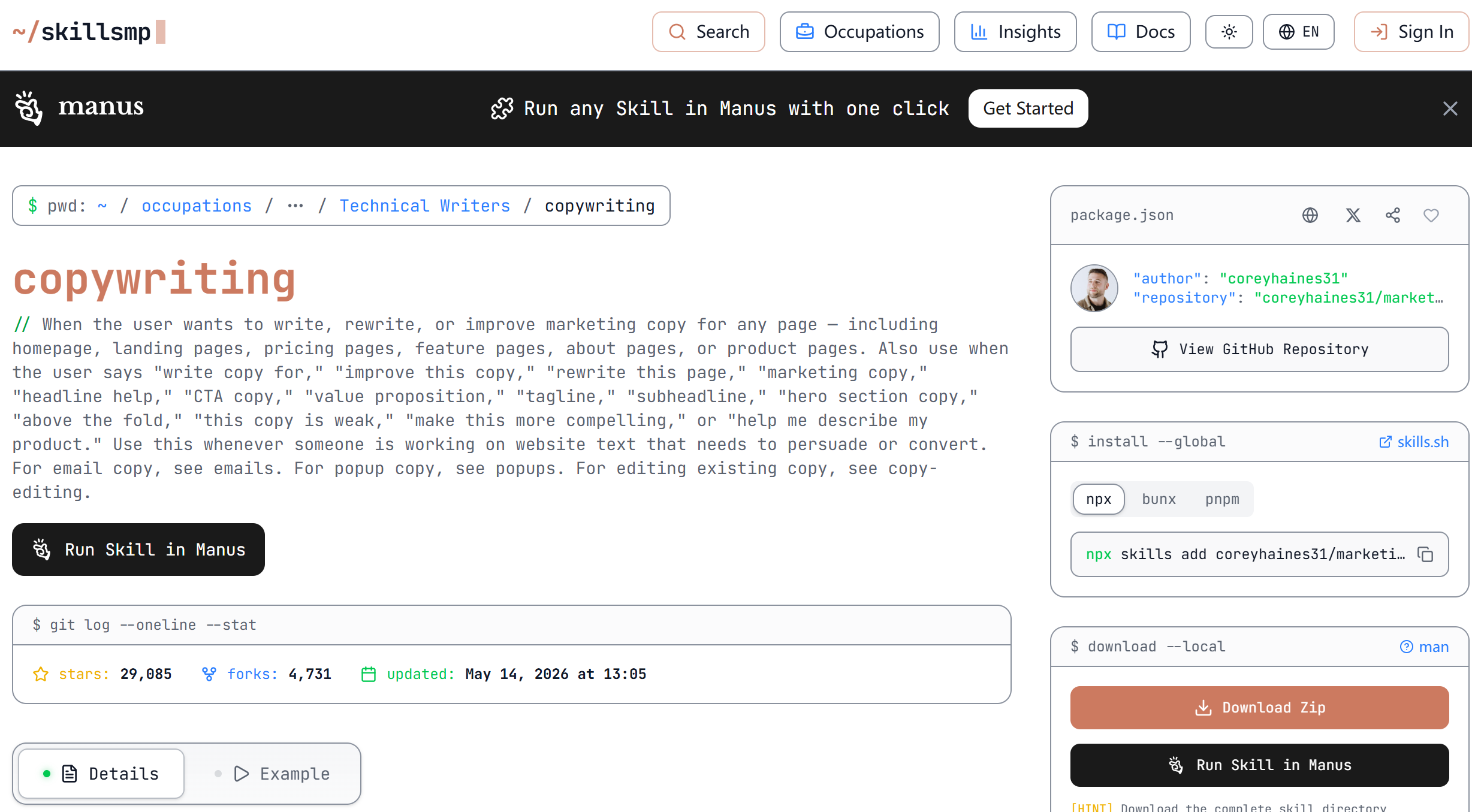Click the puzzle piece icon in banner
The height and width of the screenshot is (812, 1472).
(x=502, y=108)
